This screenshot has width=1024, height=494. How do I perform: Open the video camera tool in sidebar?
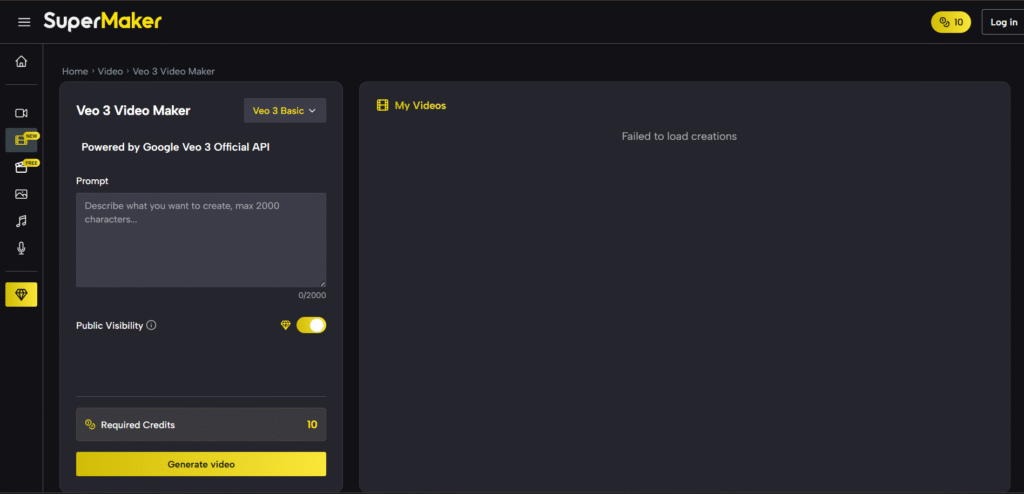click(x=21, y=113)
